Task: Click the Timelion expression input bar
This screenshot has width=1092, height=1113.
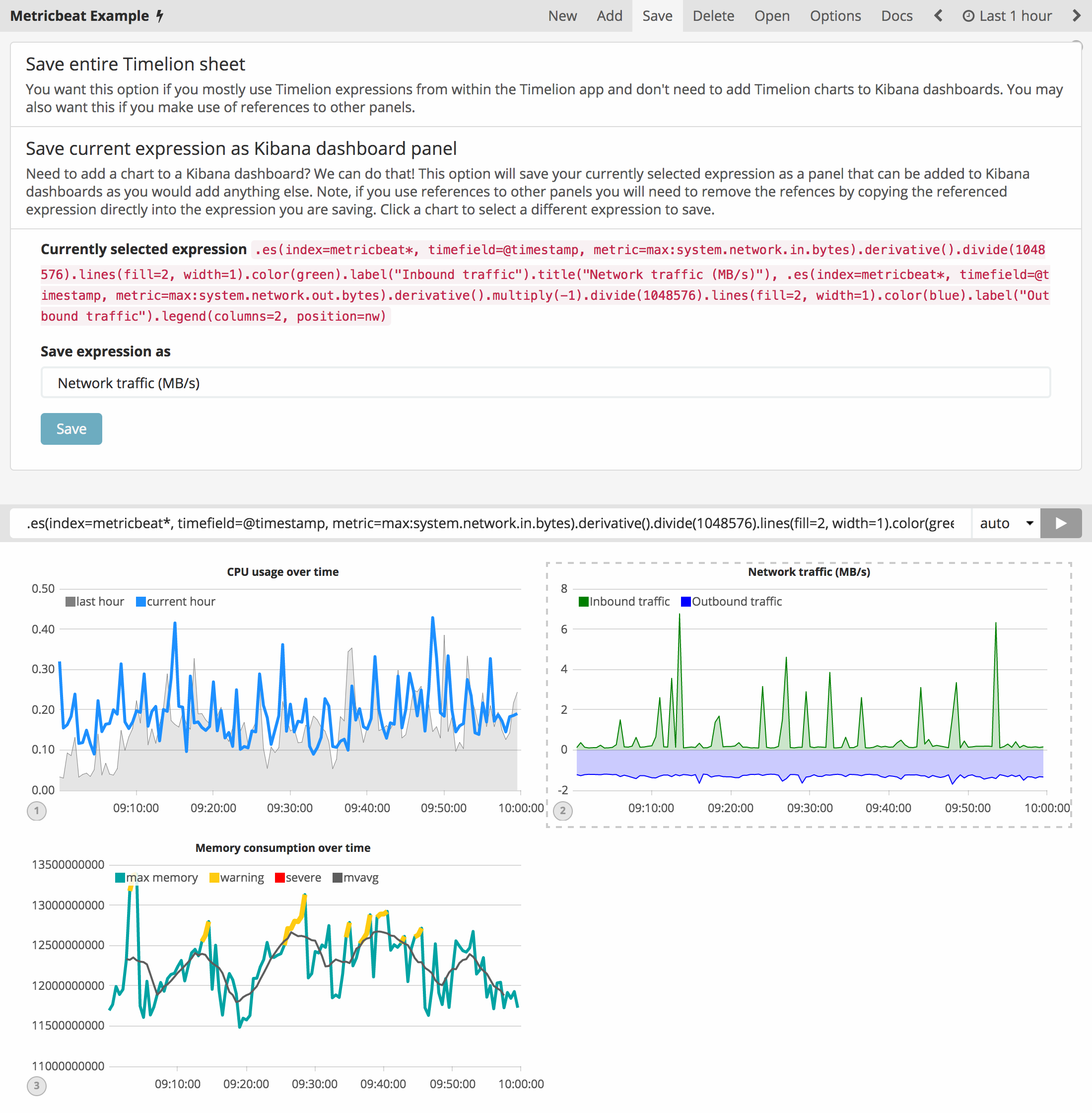Action: point(490,523)
